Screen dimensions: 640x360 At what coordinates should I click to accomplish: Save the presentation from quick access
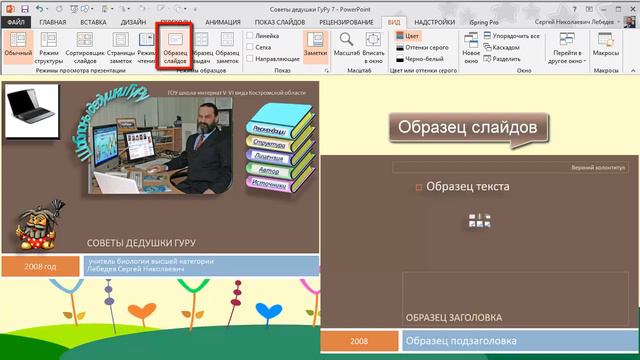(24, 9)
